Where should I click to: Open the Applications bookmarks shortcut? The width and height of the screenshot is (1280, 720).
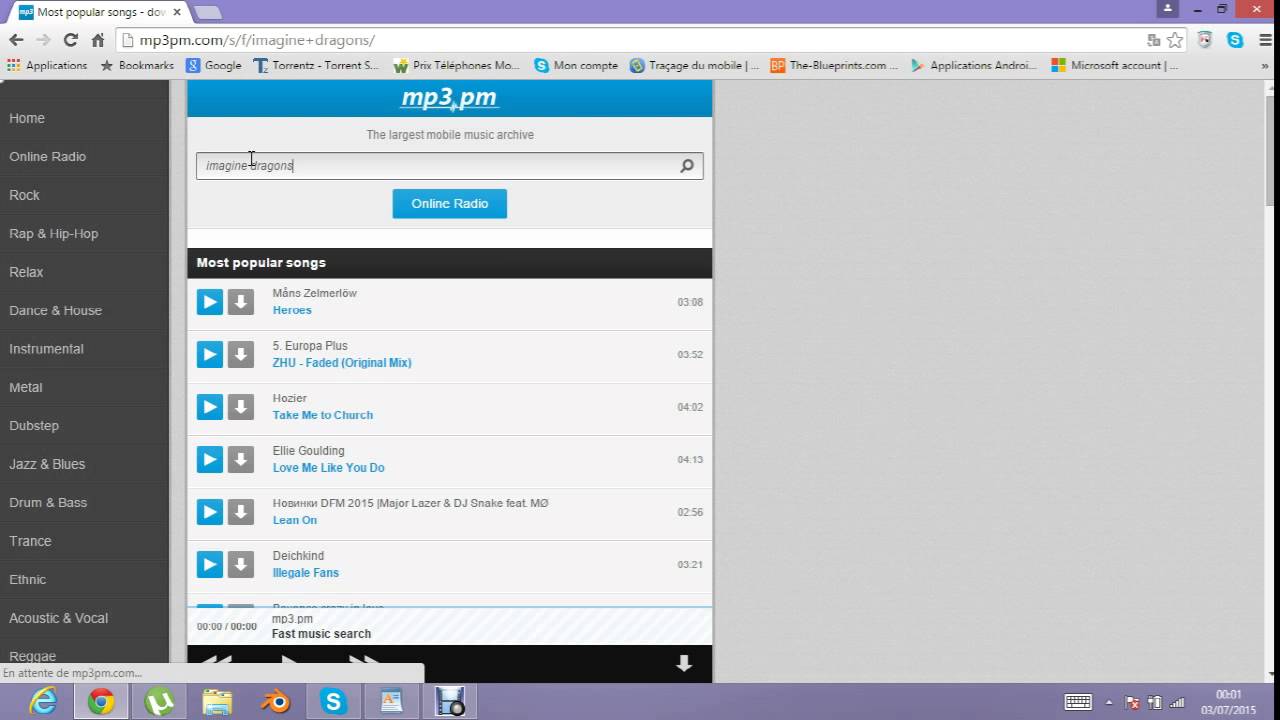click(x=48, y=65)
